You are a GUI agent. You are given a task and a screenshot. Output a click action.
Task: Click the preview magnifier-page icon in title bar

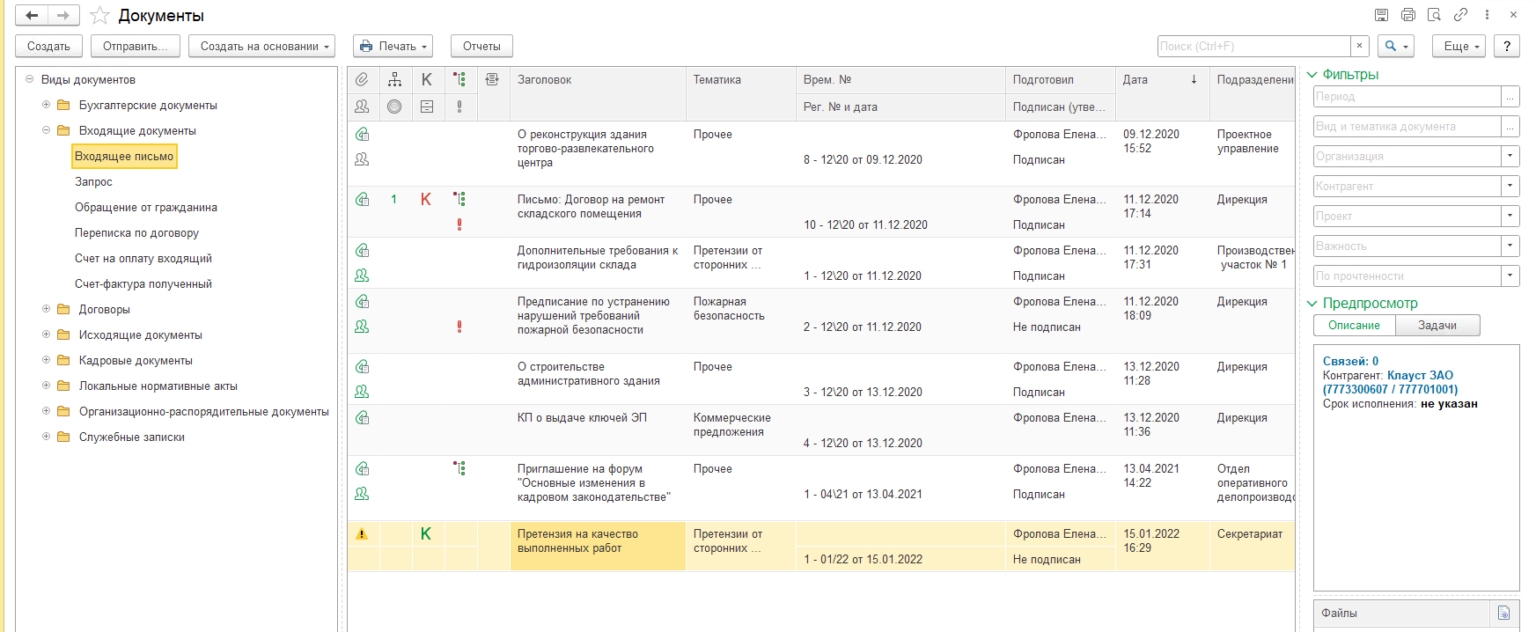(x=1434, y=15)
